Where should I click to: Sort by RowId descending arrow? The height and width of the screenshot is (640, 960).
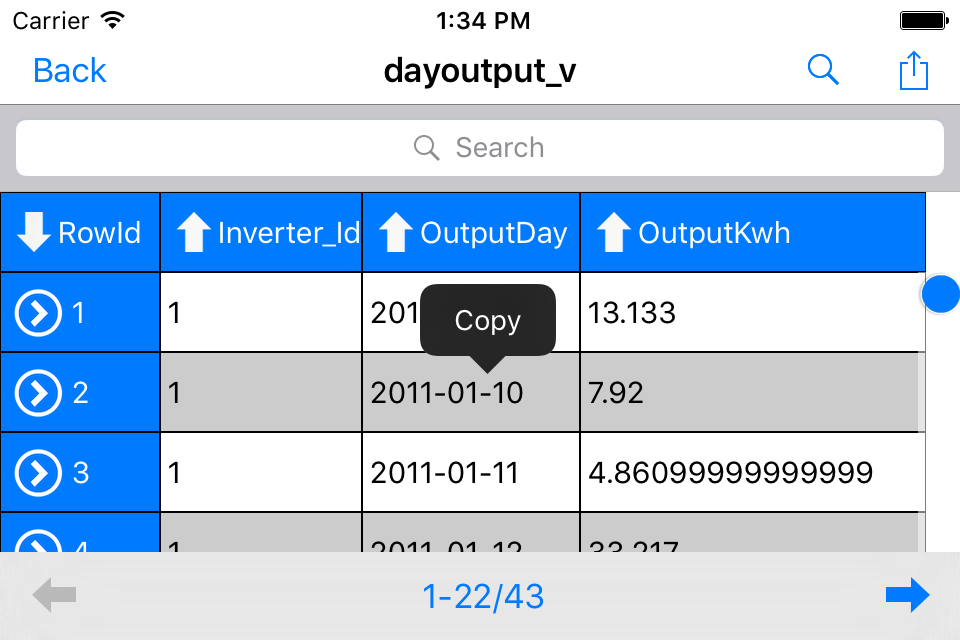tap(34, 233)
